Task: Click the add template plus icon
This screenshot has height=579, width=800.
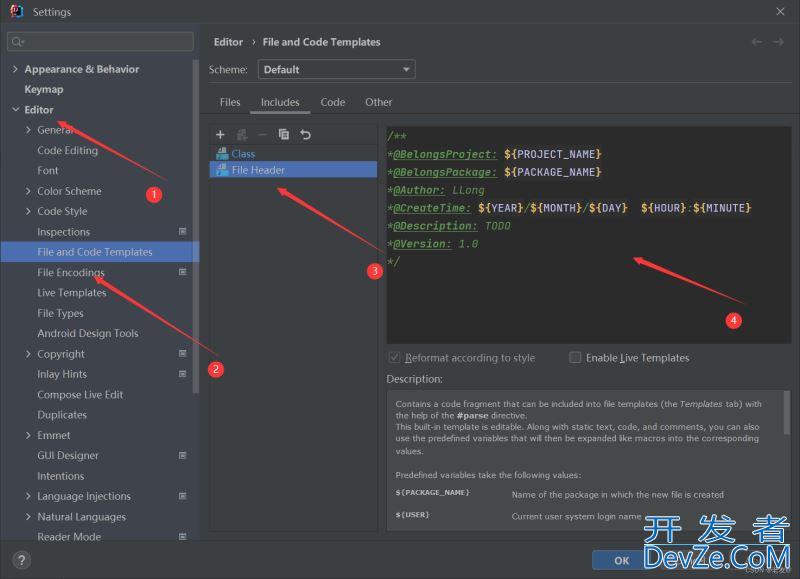Action: pyautogui.click(x=220, y=135)
